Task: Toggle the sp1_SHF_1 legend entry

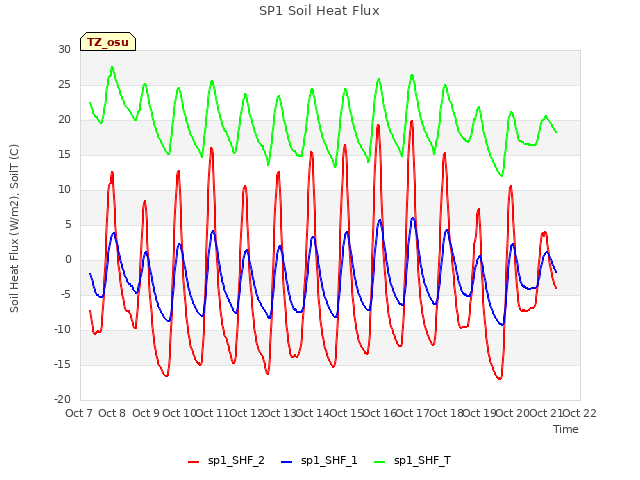Action: point(319,461)
